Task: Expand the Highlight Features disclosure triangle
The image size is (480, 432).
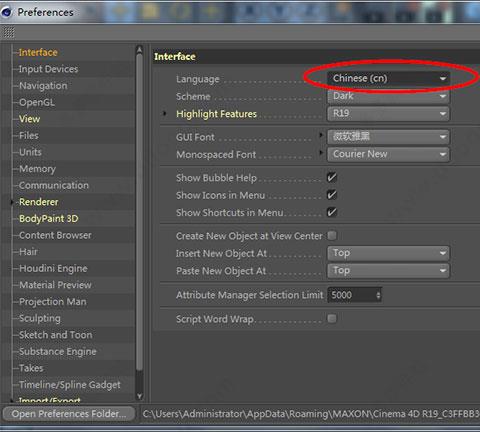Action: [x=164, y=114]
